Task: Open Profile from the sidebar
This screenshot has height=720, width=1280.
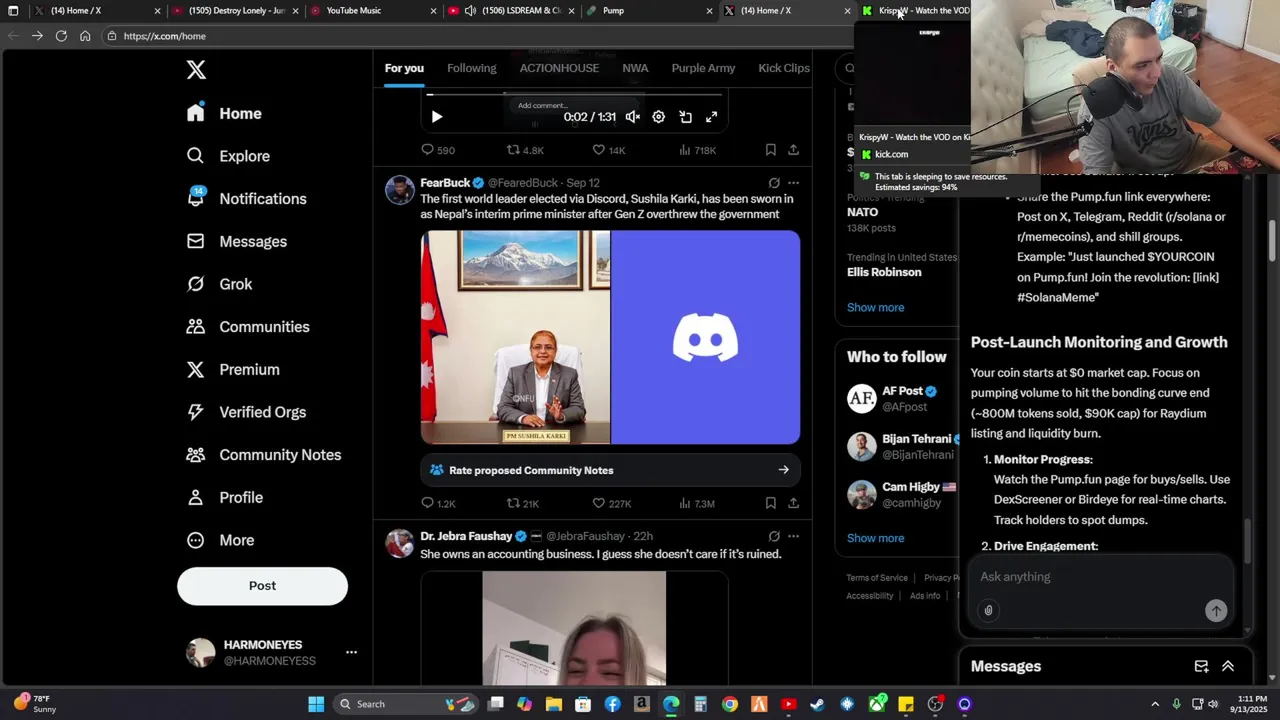Action: [x=225, y=497]
